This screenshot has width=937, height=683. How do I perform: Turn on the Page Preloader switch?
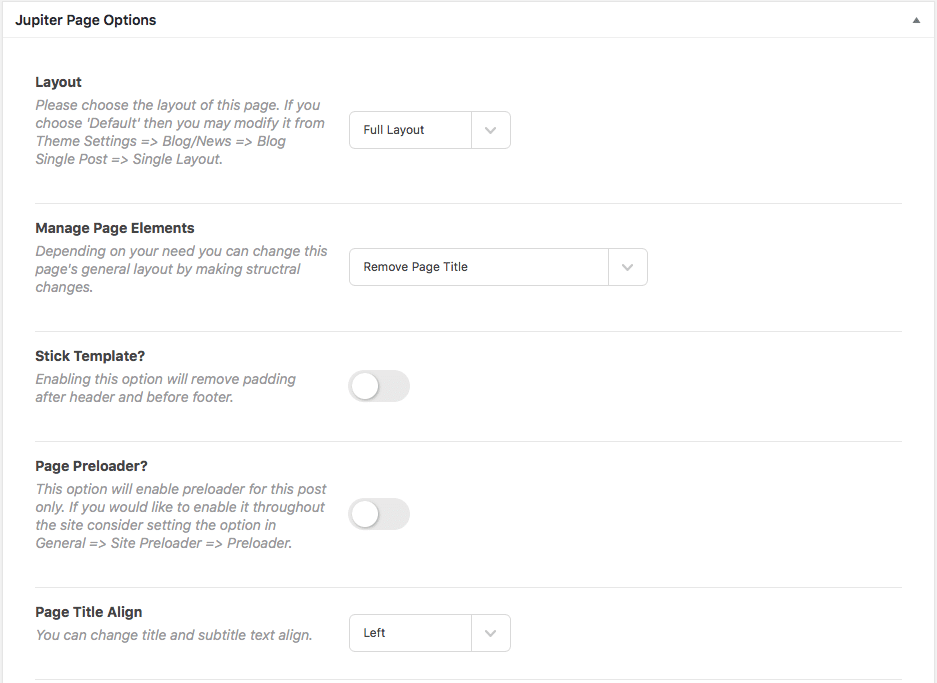pos(379,514)
